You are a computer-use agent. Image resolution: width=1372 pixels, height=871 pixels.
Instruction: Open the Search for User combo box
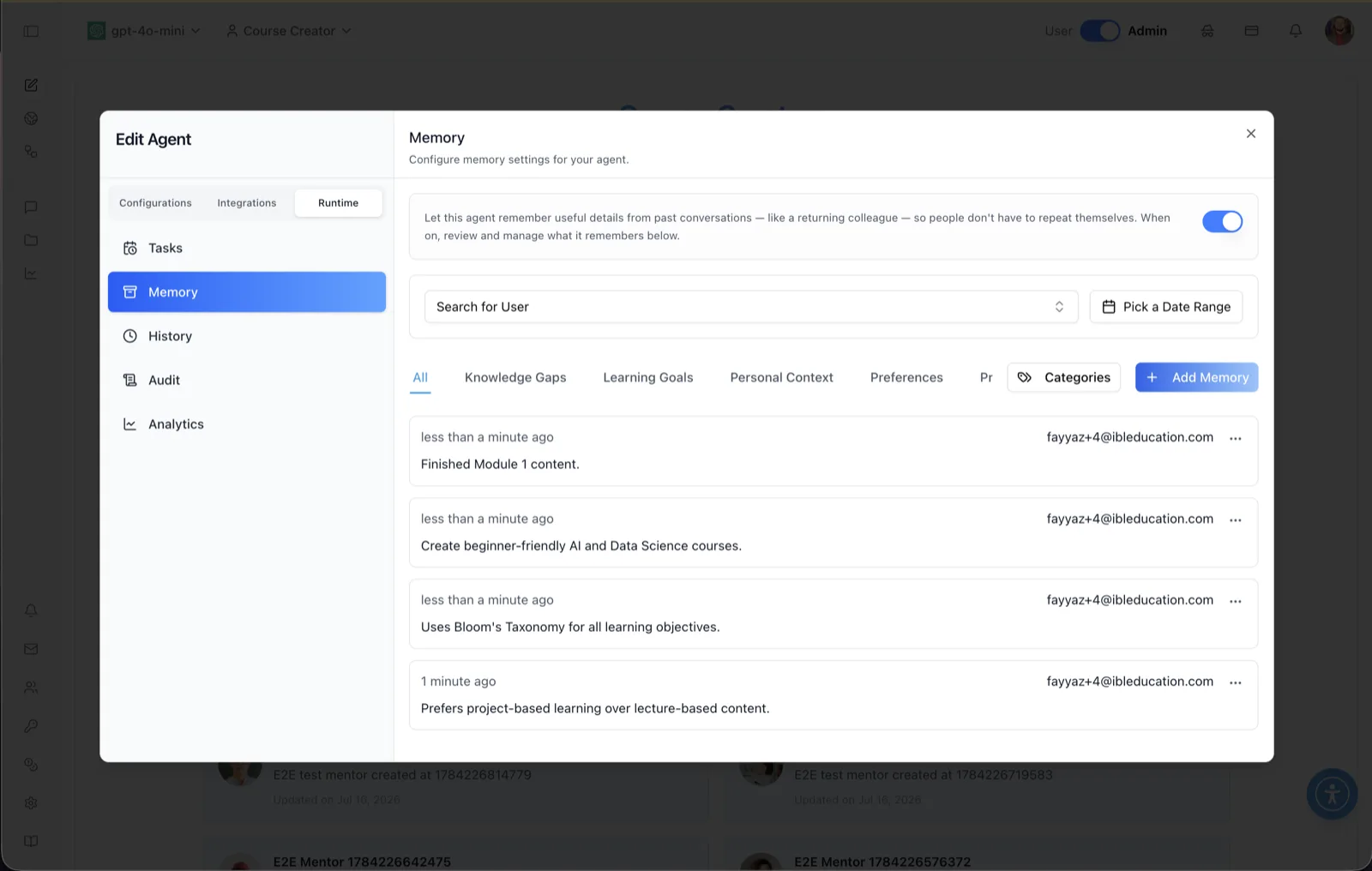[x=750, y=307]
